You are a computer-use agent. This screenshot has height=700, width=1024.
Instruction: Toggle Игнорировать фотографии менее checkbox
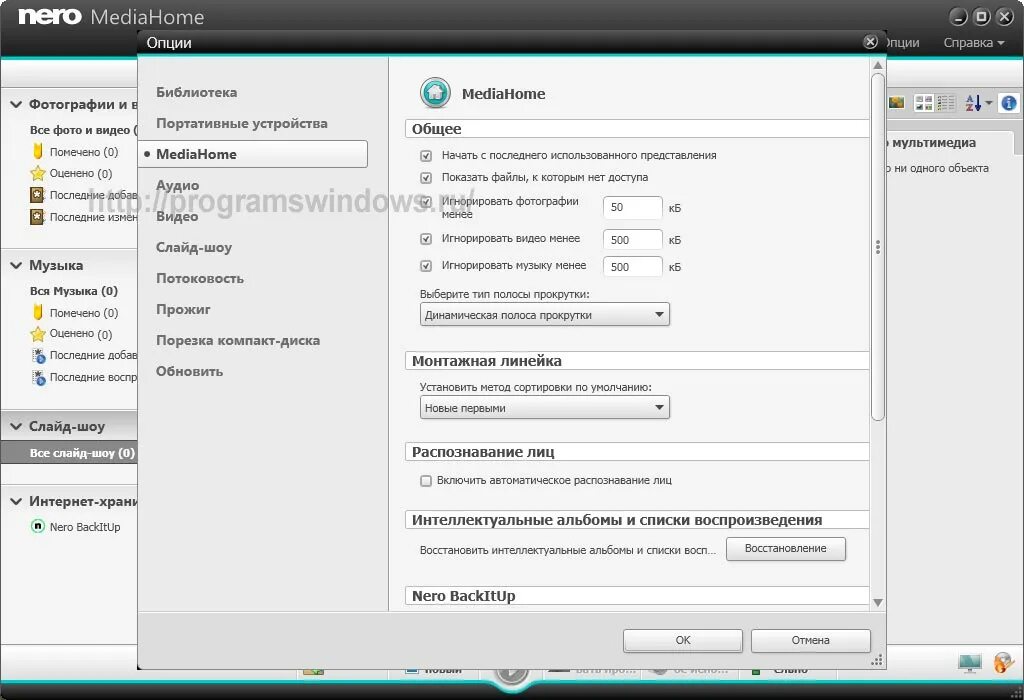point(426,202)
